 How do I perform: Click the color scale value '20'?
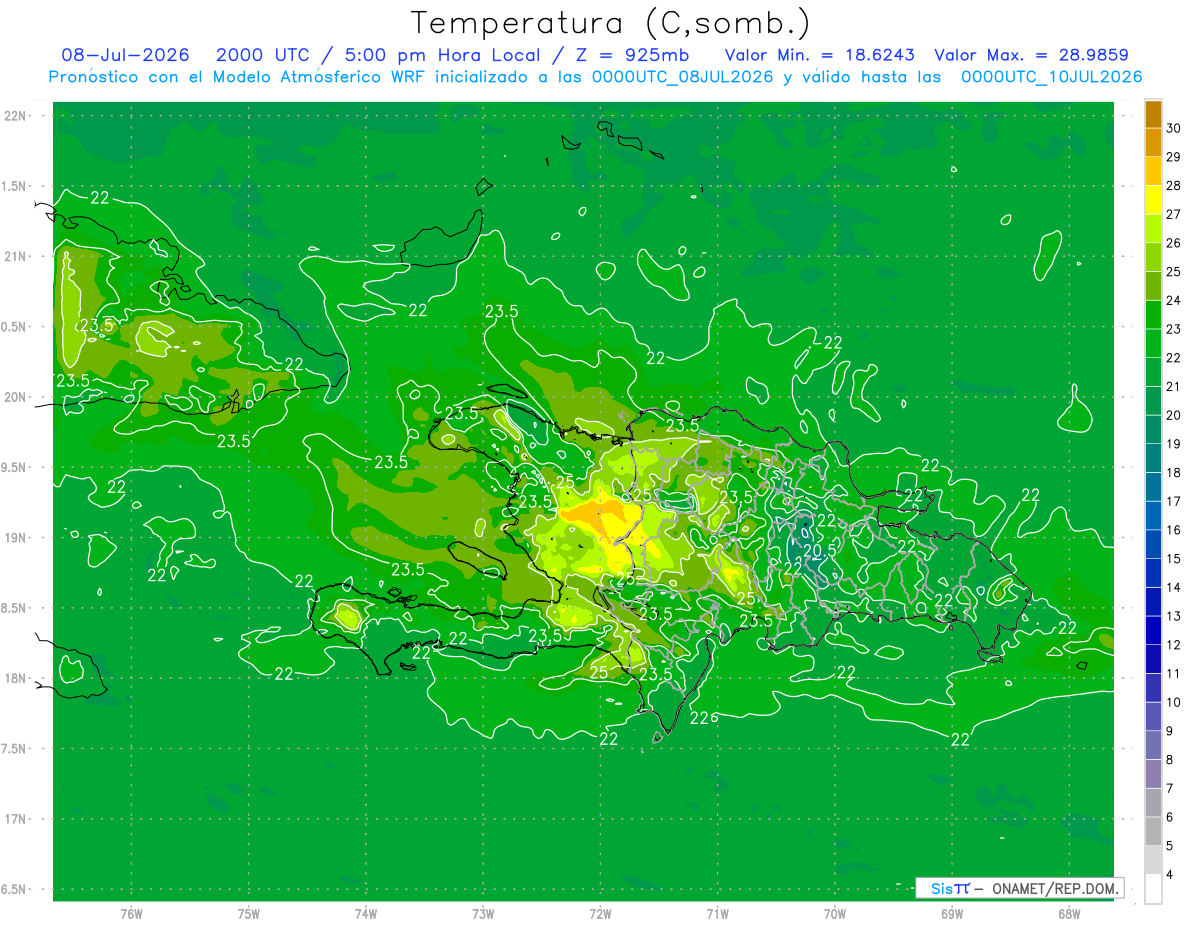pyautogui.click(x=1174, y=415)
